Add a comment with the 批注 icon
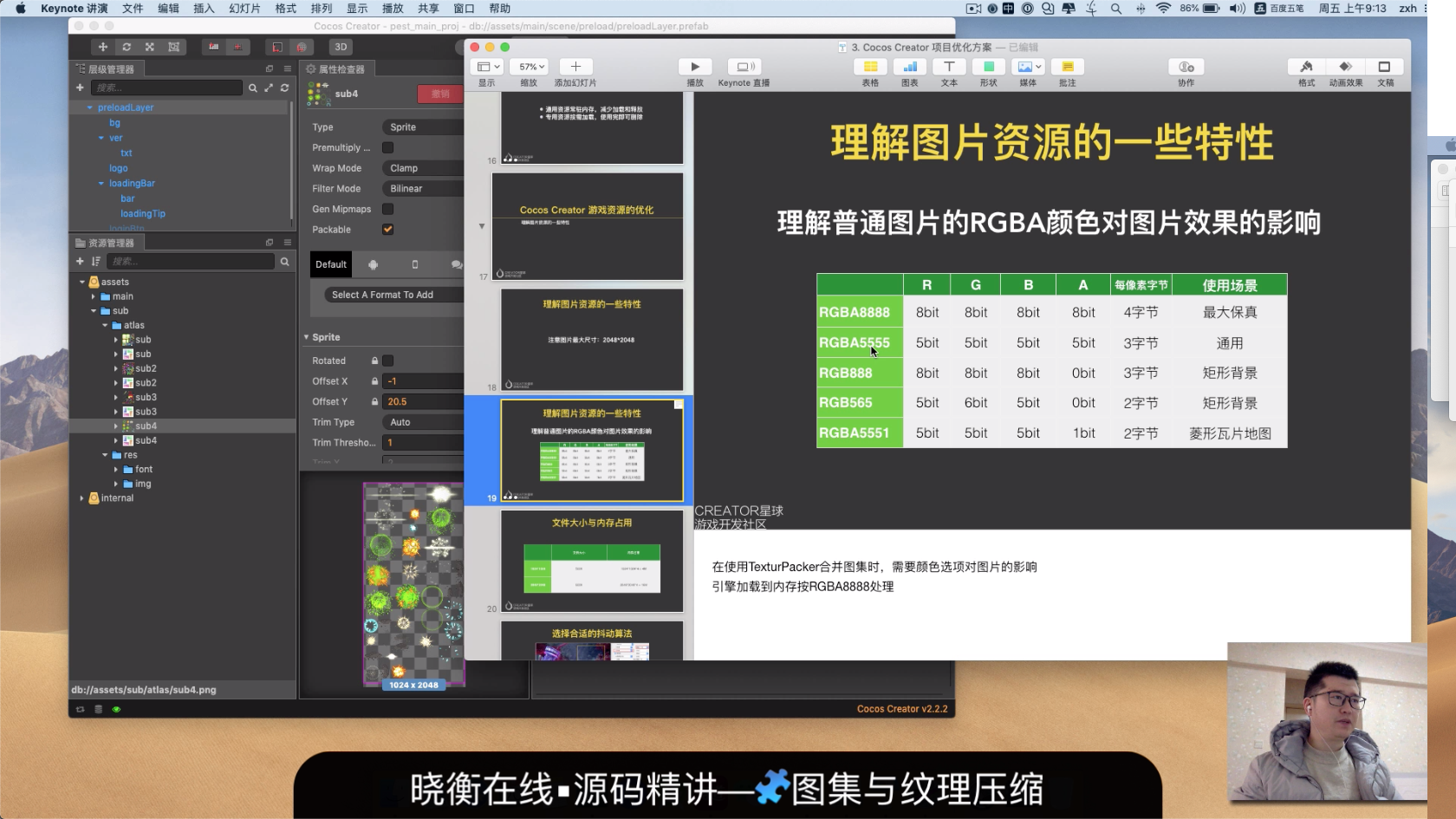1456x819 pixels. pos(1068,67)
